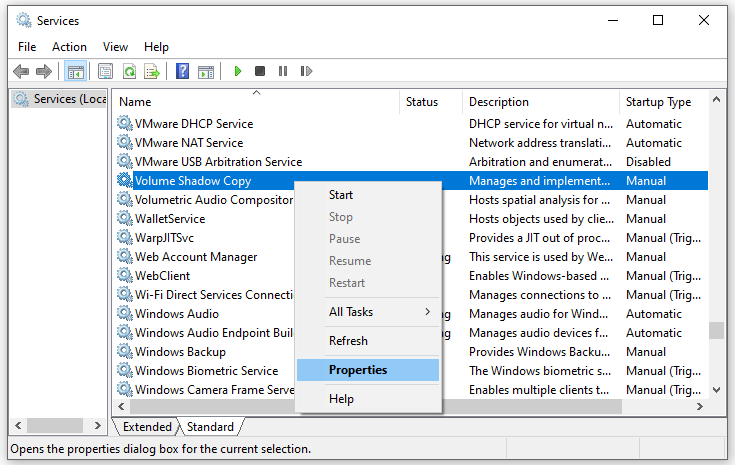Select the WalletService row name
Screen dimensions: 735x465
coord(170,219)
